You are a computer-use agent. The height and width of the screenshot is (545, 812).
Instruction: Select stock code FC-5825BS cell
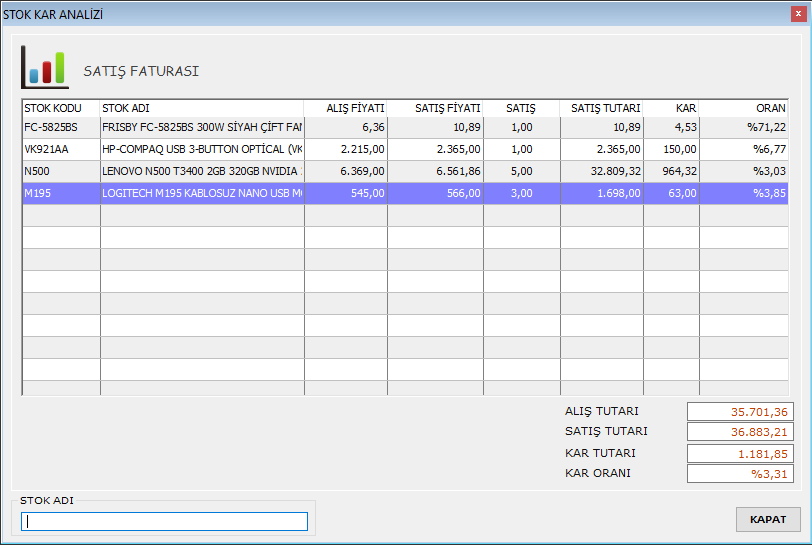coord(61,127)
